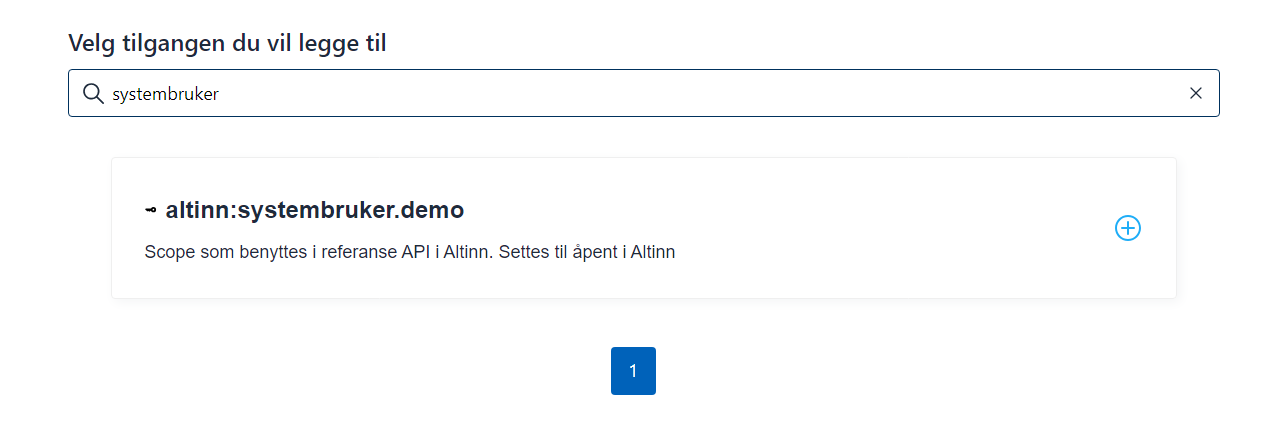
Task: Click the typed word "systembruker" in search box
Action: pos(165,94)
